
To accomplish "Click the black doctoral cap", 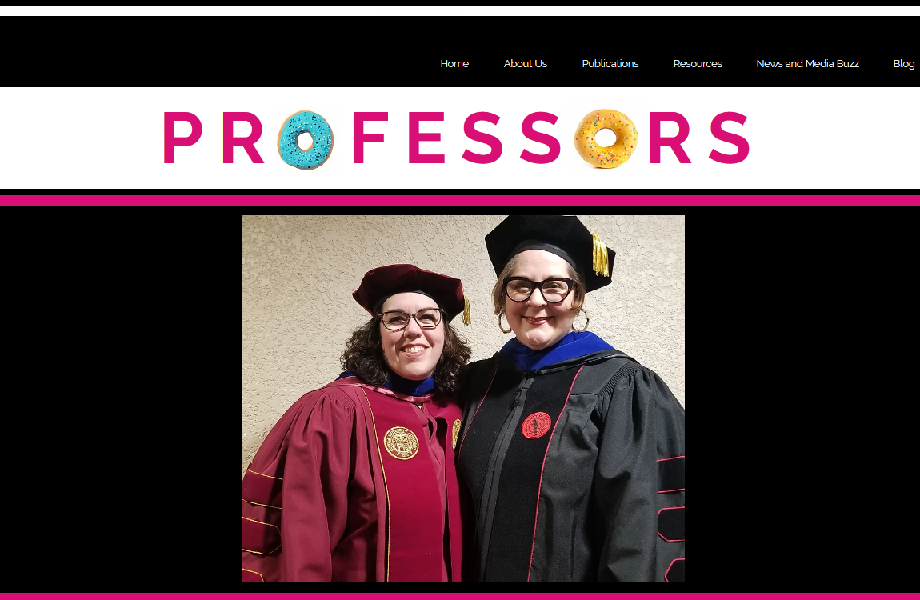I will [x=550, y=248].
